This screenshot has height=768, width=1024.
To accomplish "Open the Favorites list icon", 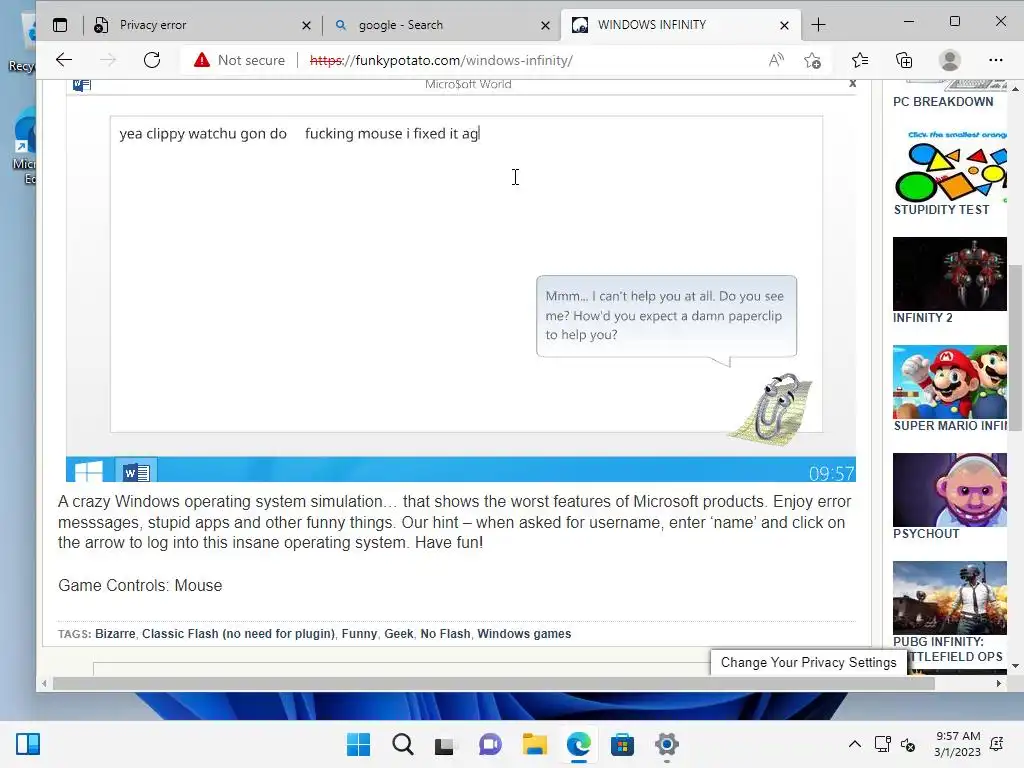I will tap(860, 60).
